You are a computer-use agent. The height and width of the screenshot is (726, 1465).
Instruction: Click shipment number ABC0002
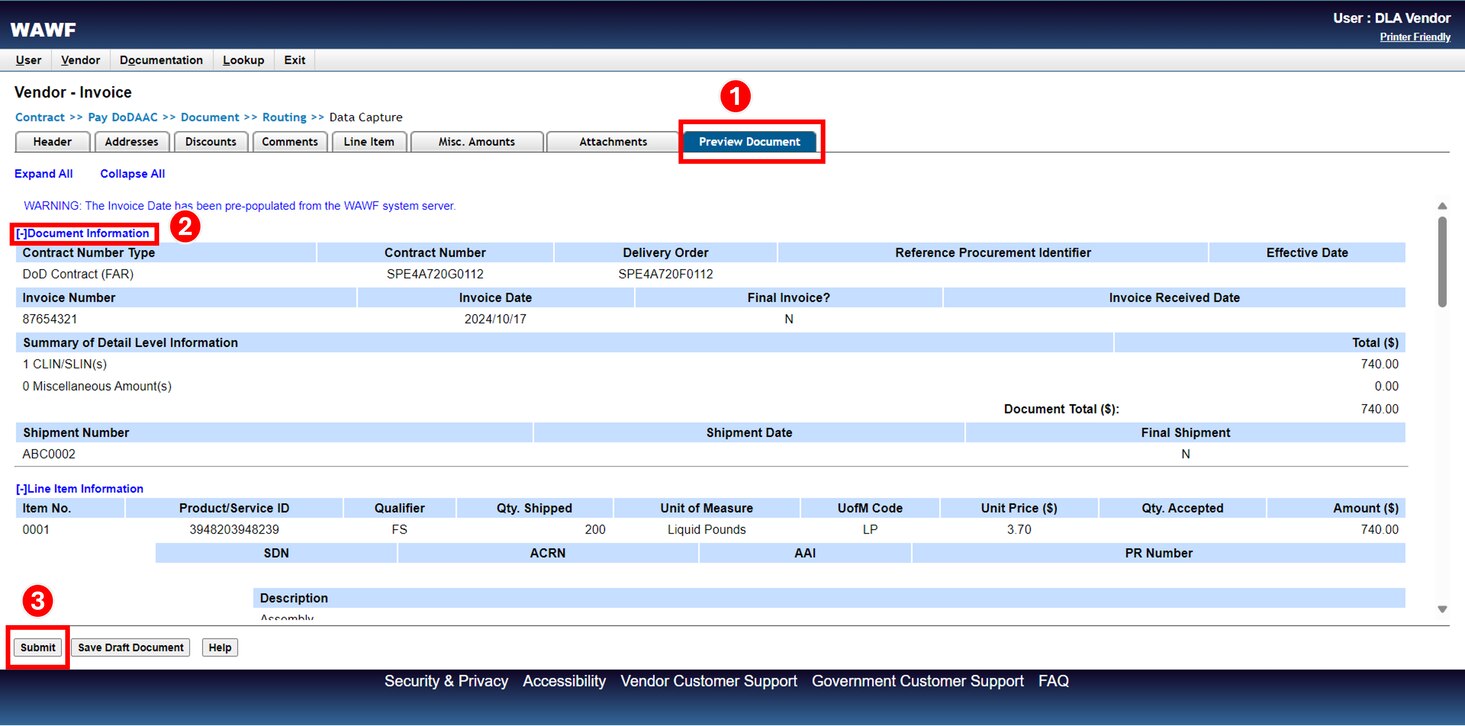point(49,454)
